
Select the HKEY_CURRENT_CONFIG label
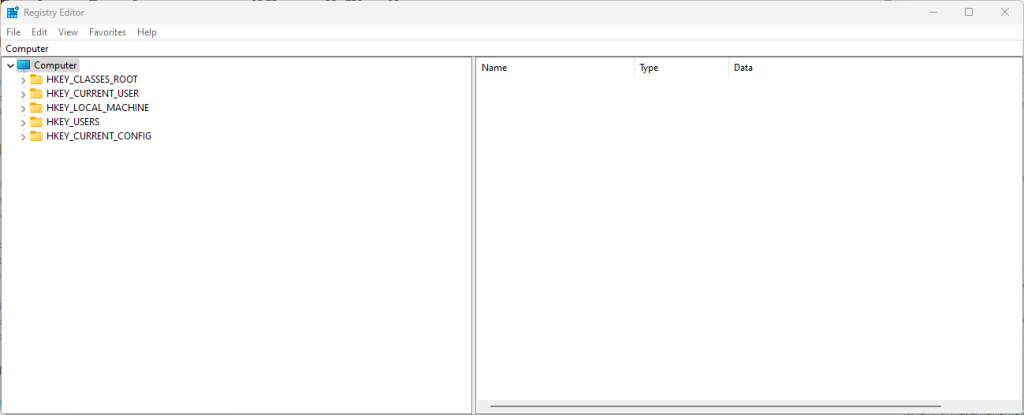pos(99,137)
